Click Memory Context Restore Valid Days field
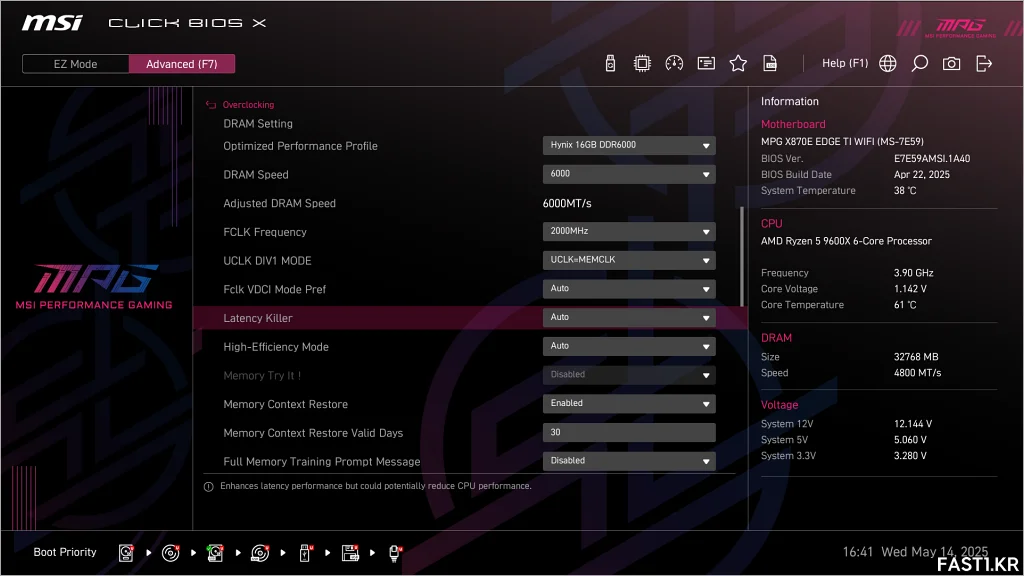 coord(629,432)
